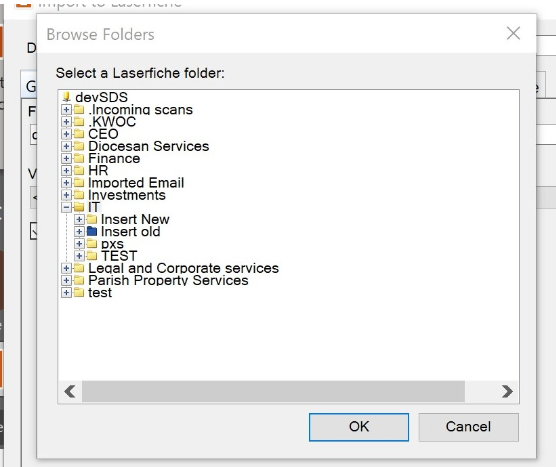Expand the pxs subfolder
The height and width of the screenshot is (467, 556).
(79, 244)
